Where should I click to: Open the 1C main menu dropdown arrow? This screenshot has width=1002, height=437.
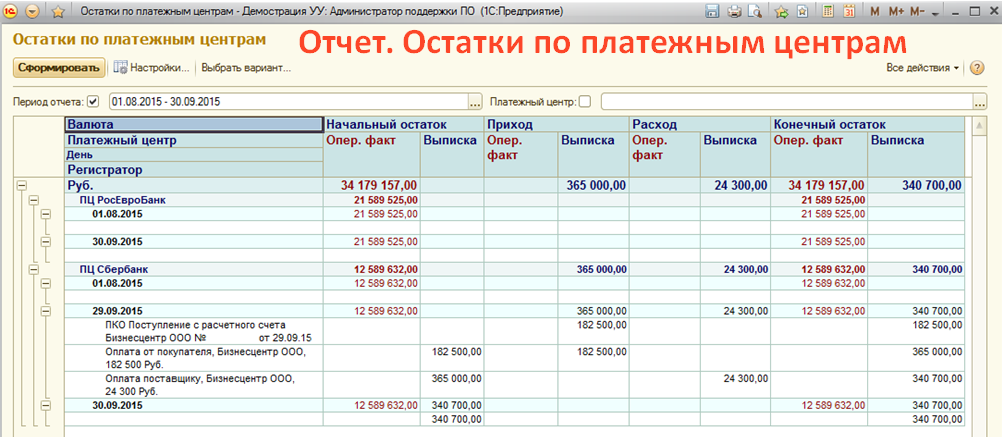coord(34,11)
